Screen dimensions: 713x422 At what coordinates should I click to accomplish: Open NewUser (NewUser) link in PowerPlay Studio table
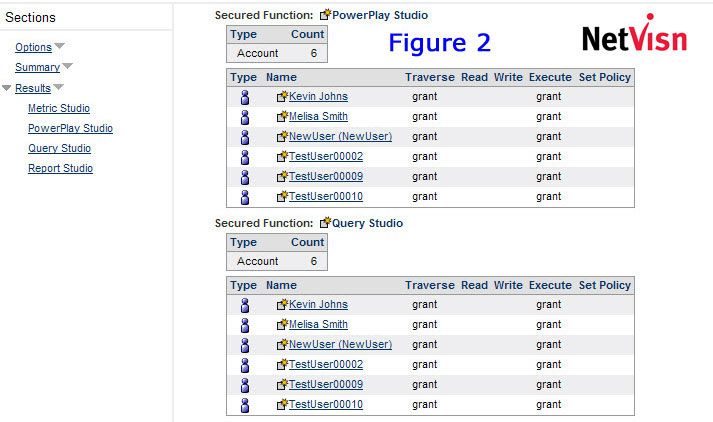pyautogui.click(x=340, y=136)
